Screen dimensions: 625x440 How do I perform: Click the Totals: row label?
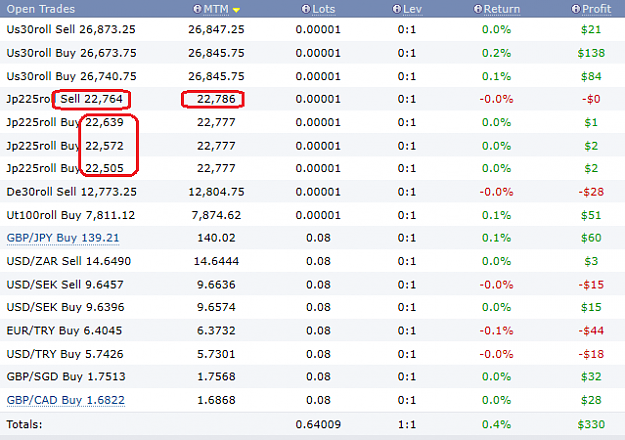point(24,424)
